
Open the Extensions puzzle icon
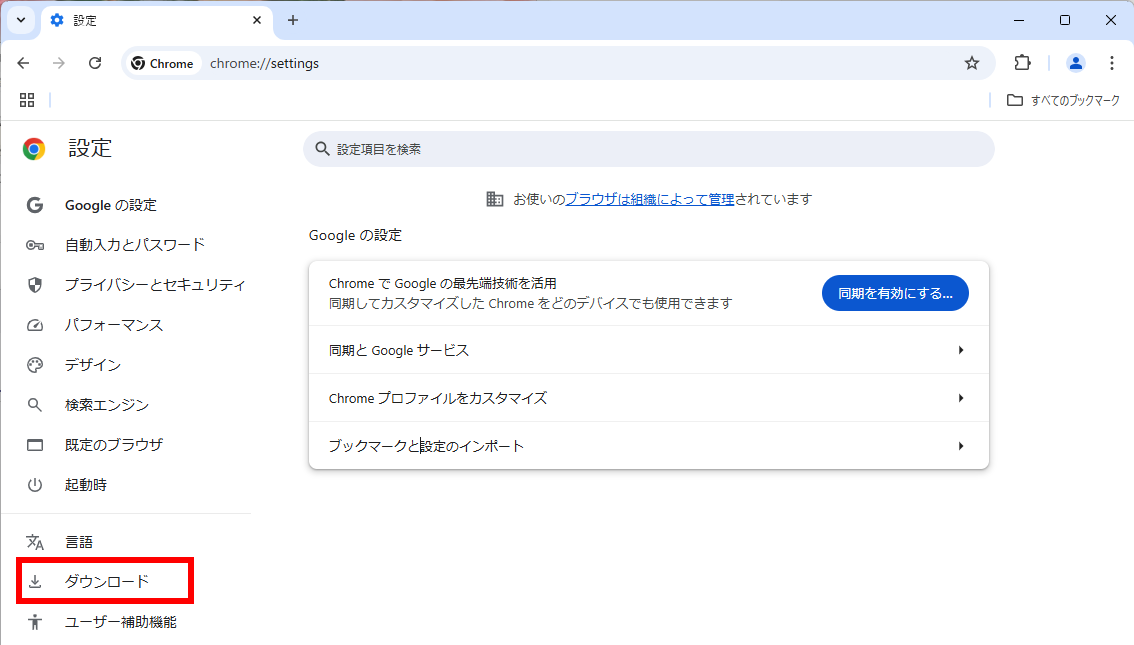1022,63
